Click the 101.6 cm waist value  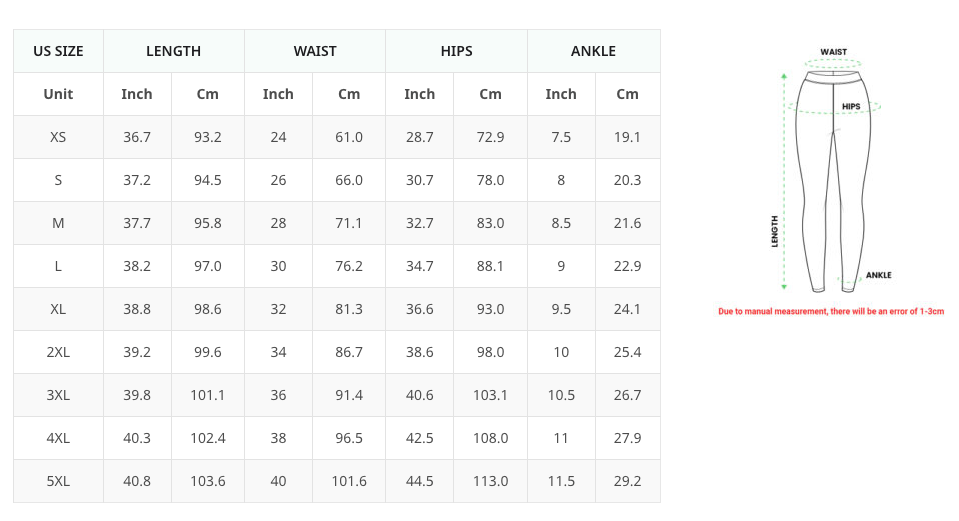(349, 481)
